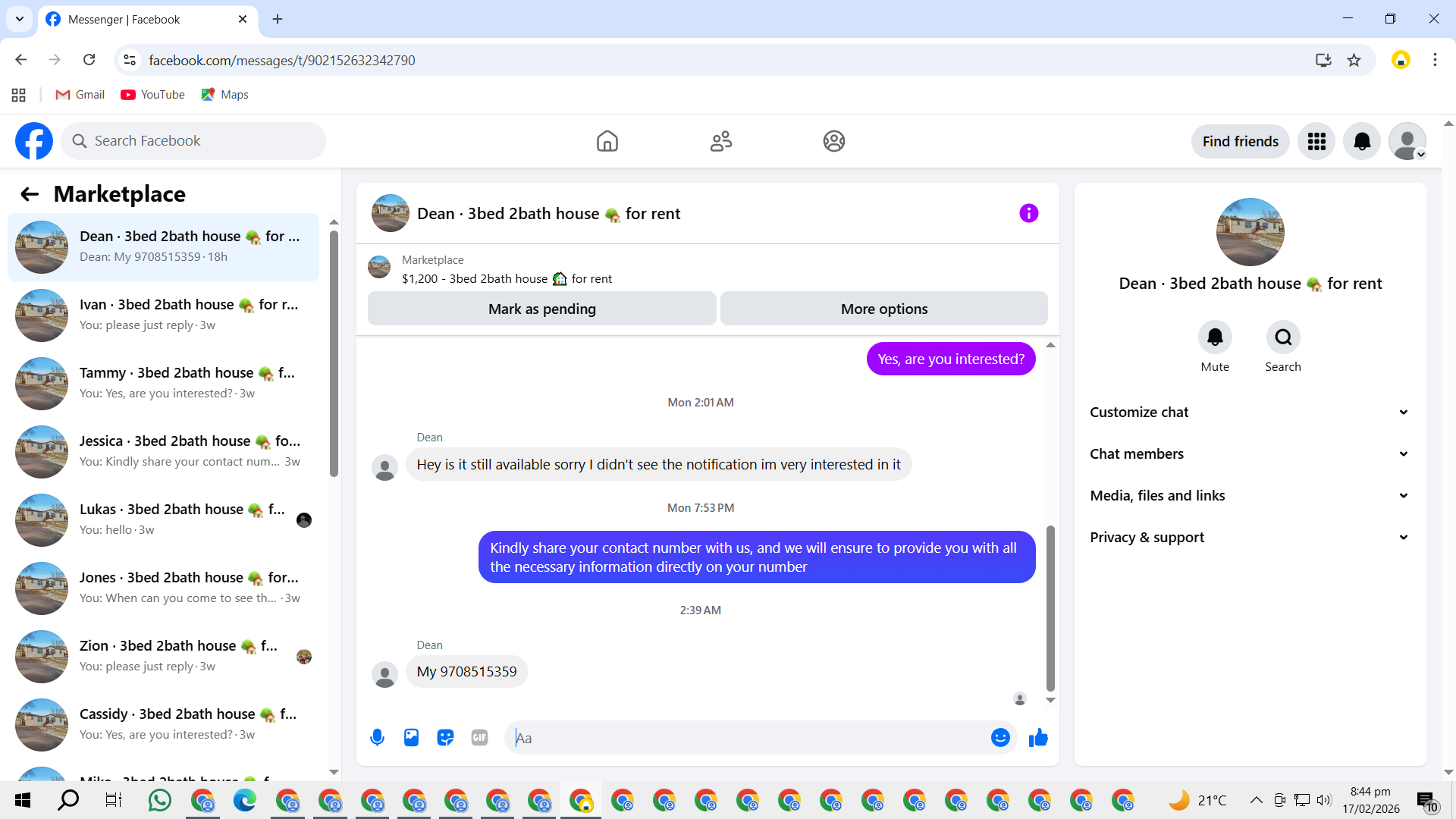Focus the Aa message input field
Image resolution: width=1456 pixels, height=819 pixels.
[x=747, y=738]
